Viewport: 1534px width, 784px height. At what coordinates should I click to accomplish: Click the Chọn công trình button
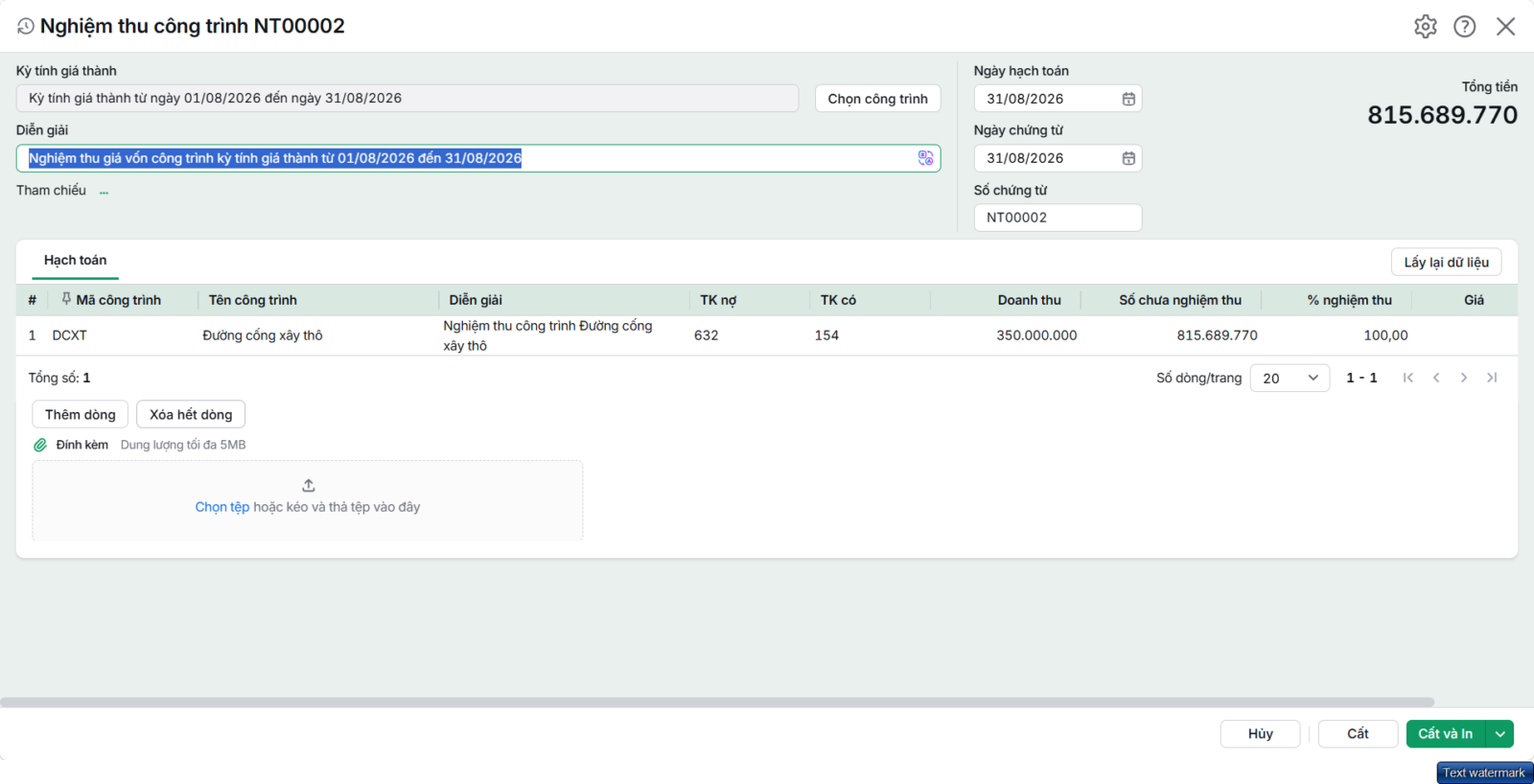(877, 99)
